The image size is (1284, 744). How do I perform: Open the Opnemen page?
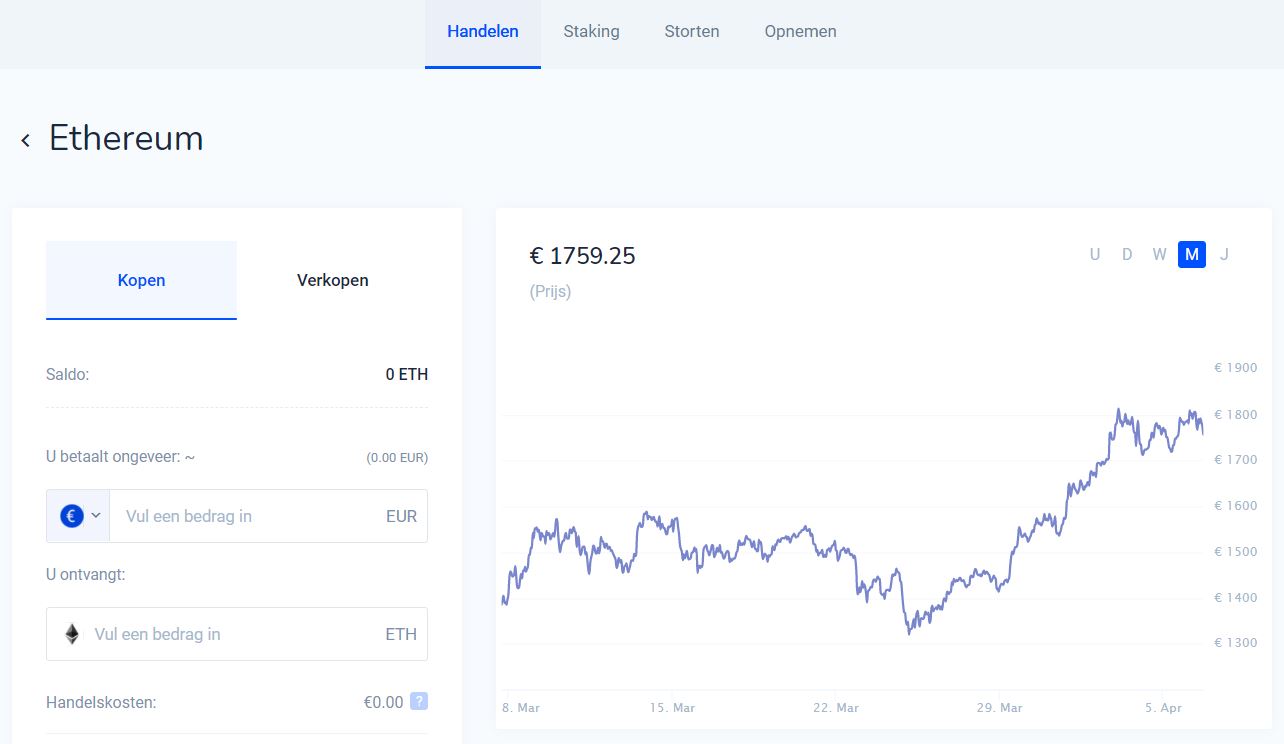coord(800,31)
